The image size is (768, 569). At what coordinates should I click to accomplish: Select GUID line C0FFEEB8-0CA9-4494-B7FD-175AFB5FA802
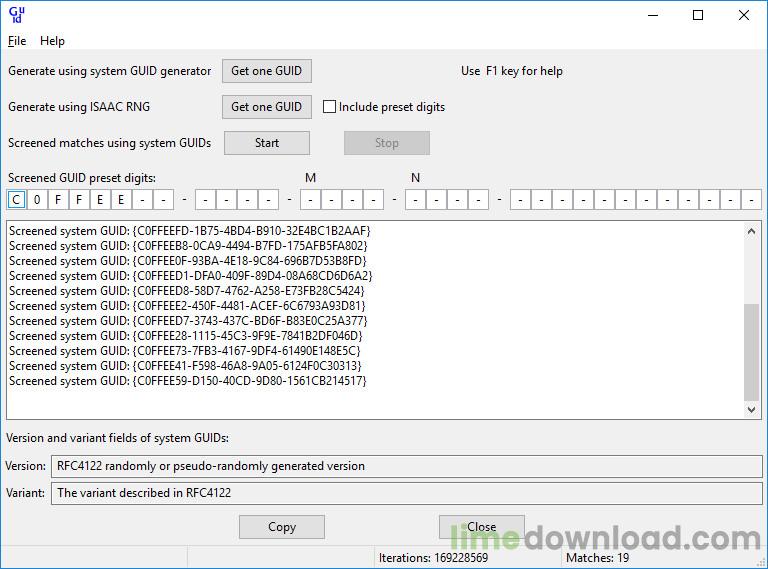click(188, 246)
